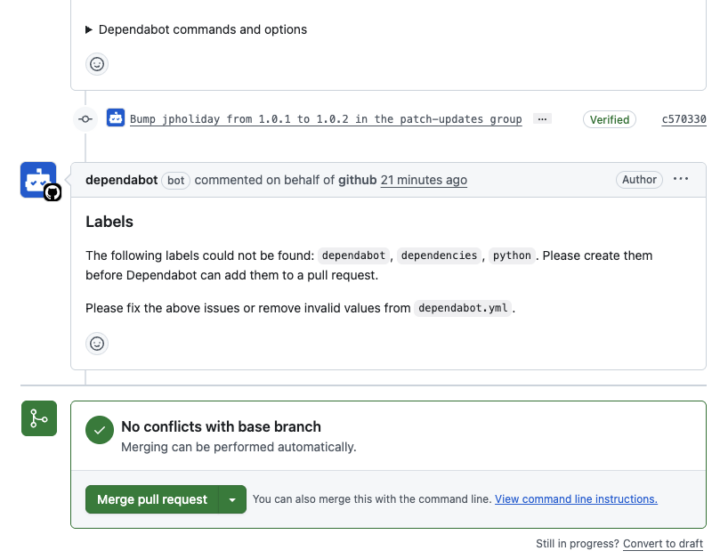Open the Bump jpholiday commit link
The width and height of the screenshot is (720, 559).
click(x=326, y=119)
